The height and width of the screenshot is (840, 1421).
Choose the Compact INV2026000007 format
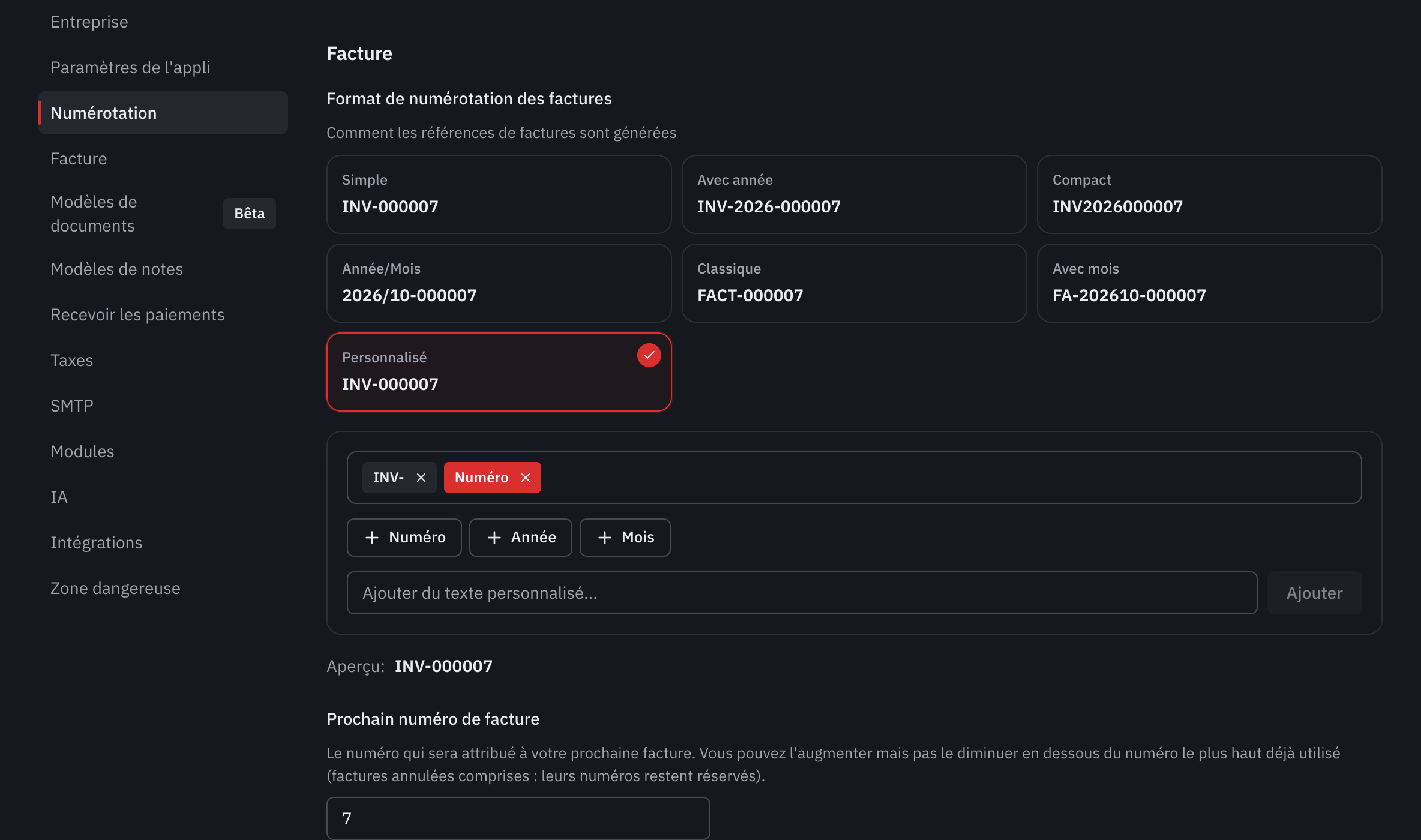[x=1210, y=194]
